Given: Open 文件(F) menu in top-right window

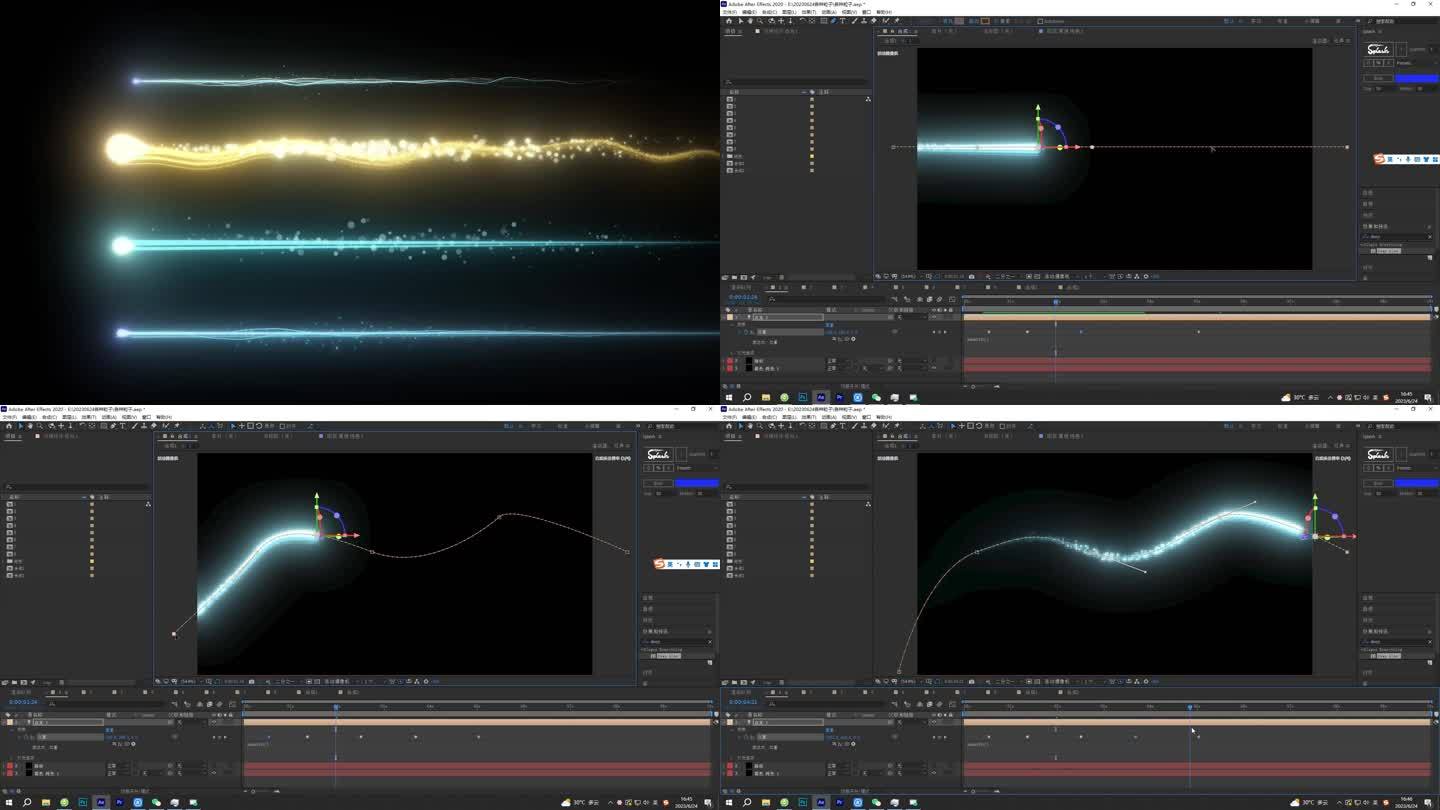Looking at the screenshot, I should coord(730,12).
